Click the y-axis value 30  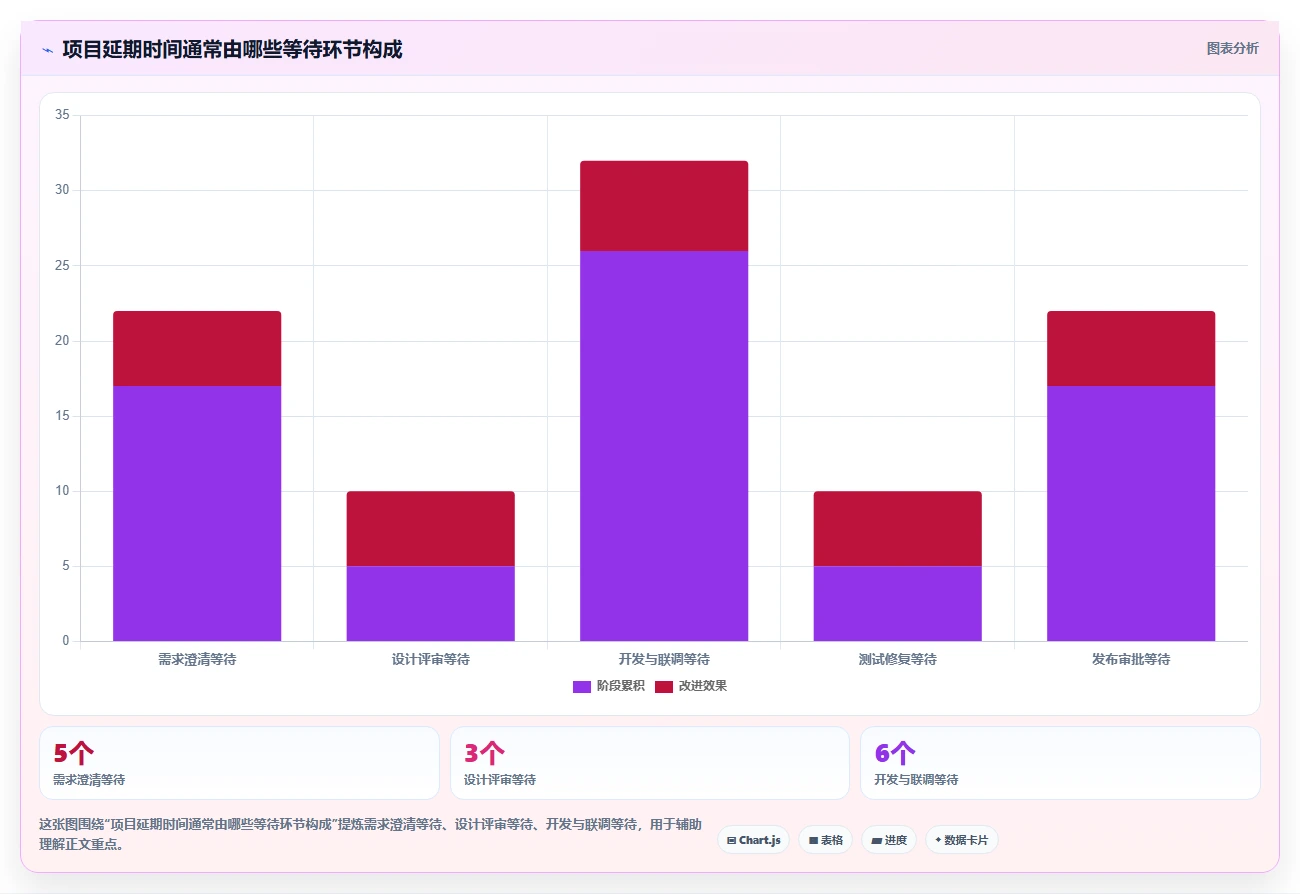coord(62,190)
